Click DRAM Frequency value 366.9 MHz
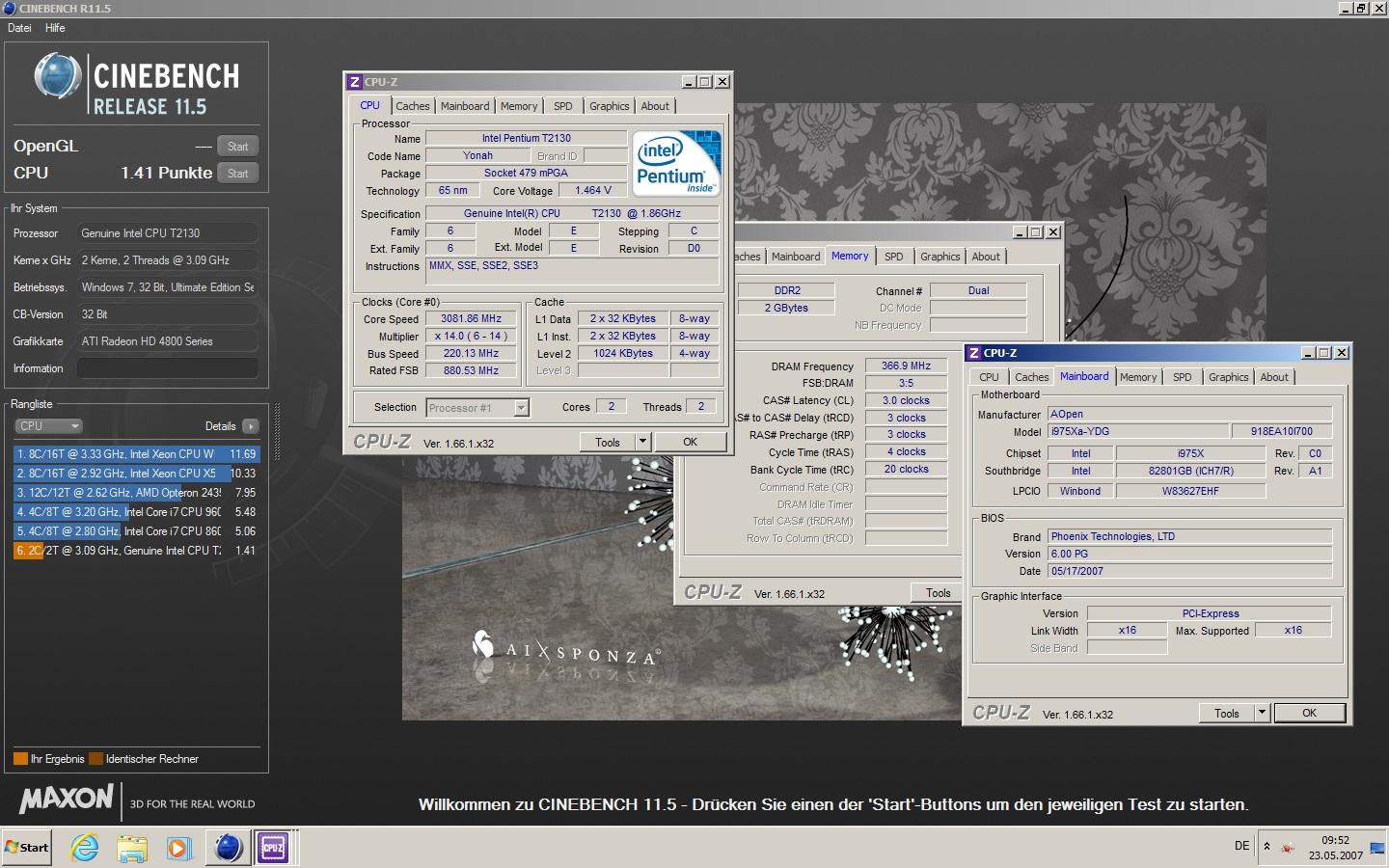 click(907, 366)
